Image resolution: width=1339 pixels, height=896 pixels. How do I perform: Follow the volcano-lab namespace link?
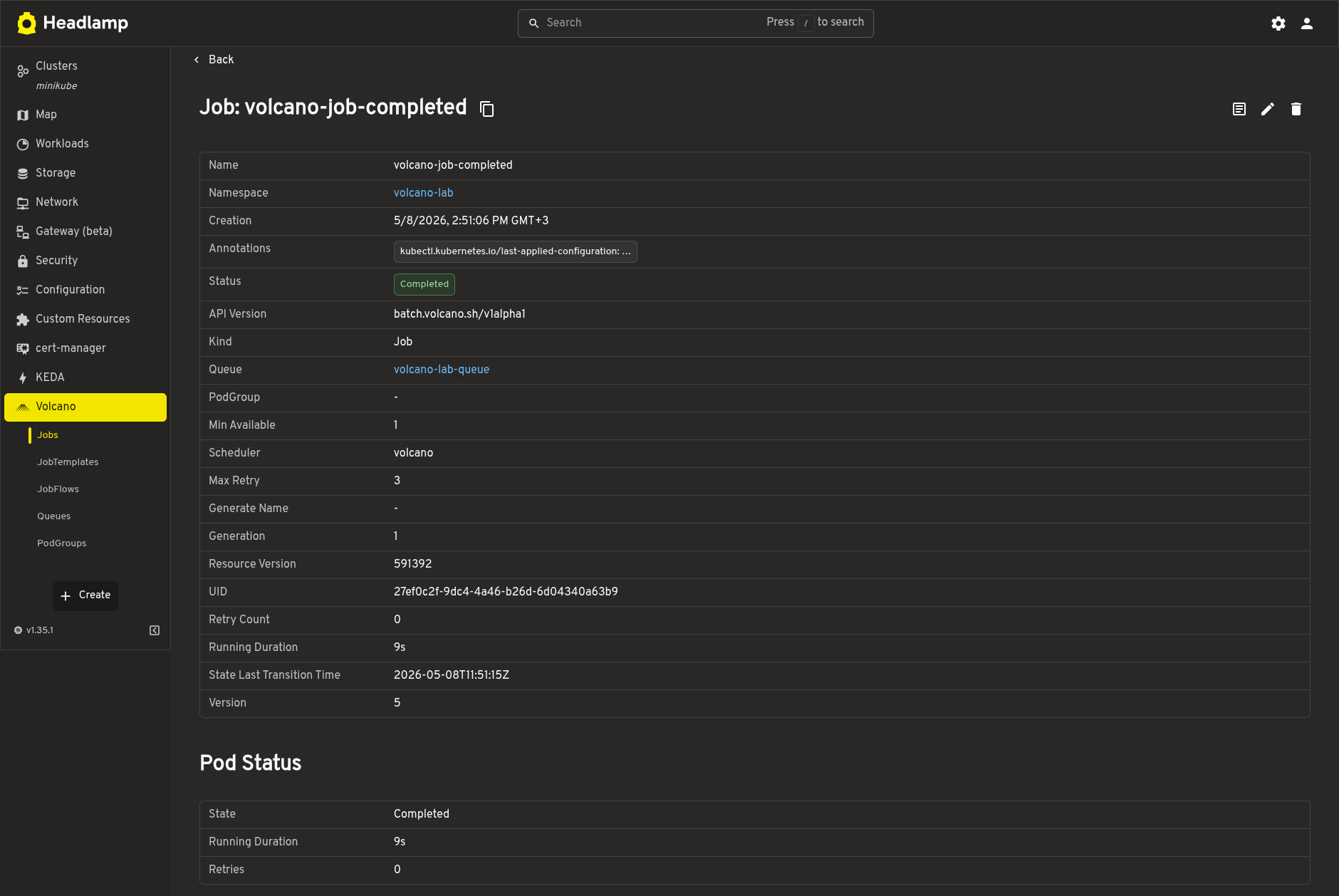(x=423, y=193)
